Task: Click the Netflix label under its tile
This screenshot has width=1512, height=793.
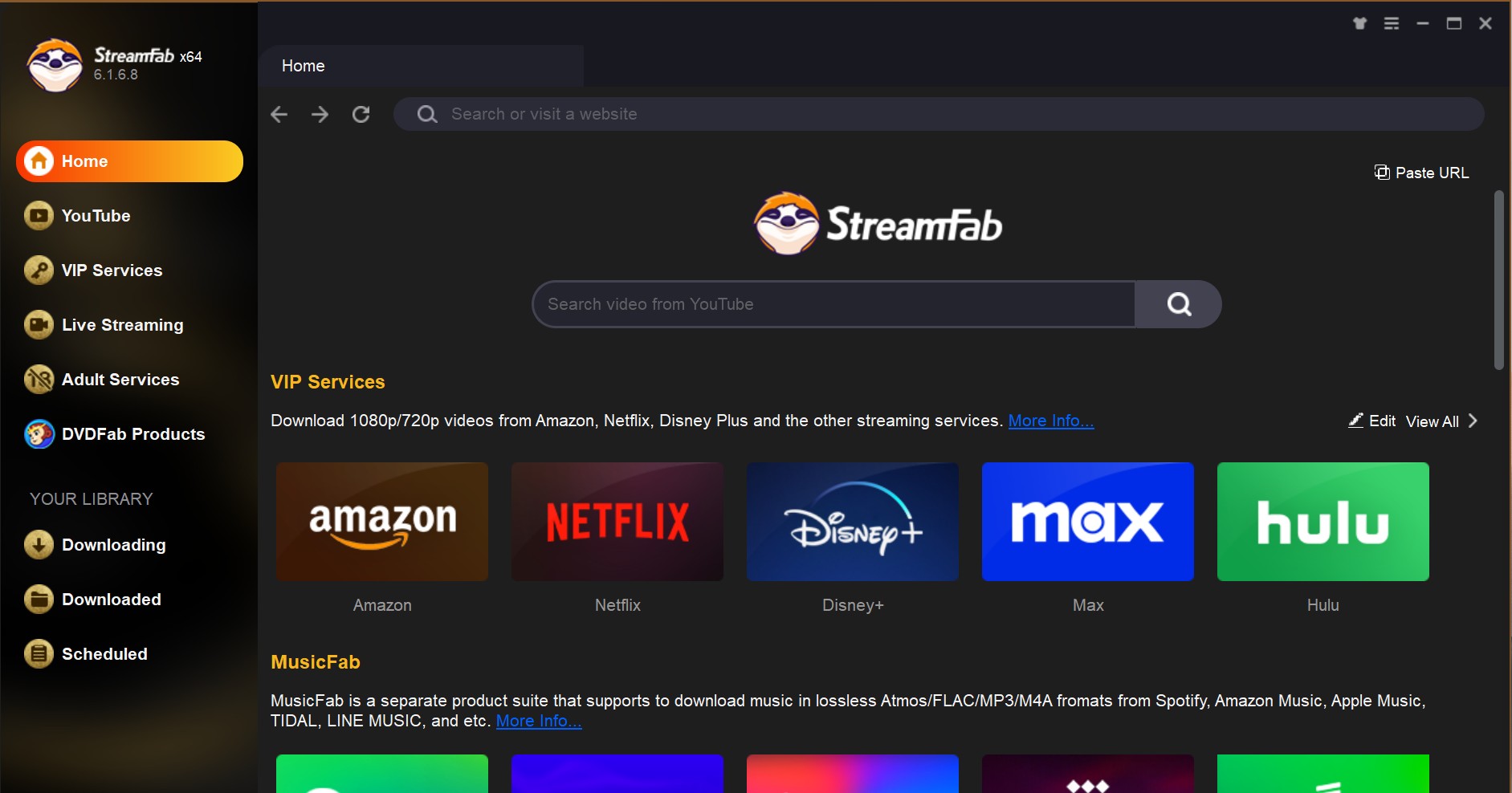Action: (x=617, y=605)
